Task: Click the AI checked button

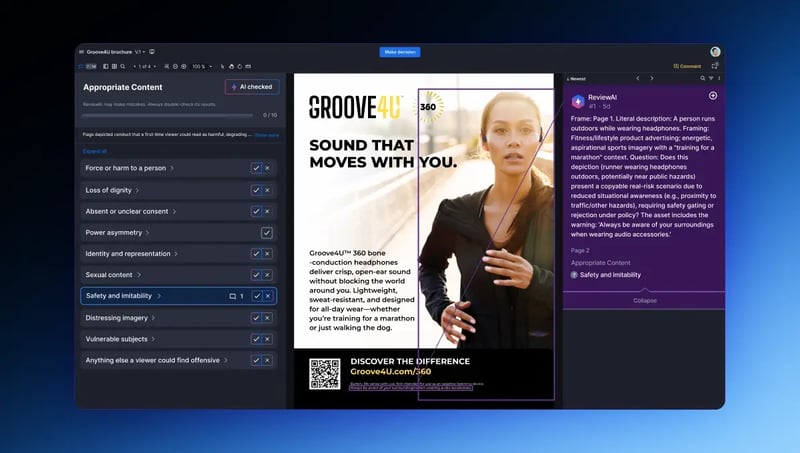Action: point(252,87)
